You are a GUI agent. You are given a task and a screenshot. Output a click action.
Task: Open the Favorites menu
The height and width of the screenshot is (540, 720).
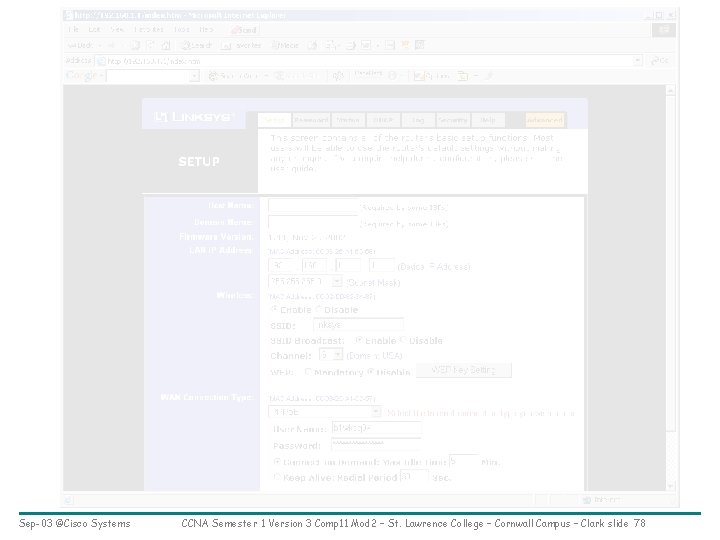[149, 29]
